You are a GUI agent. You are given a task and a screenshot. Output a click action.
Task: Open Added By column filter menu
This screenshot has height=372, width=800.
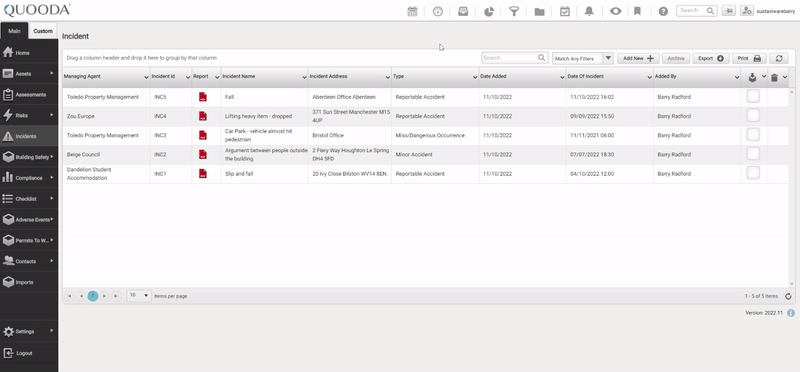(x=737, y=78)
